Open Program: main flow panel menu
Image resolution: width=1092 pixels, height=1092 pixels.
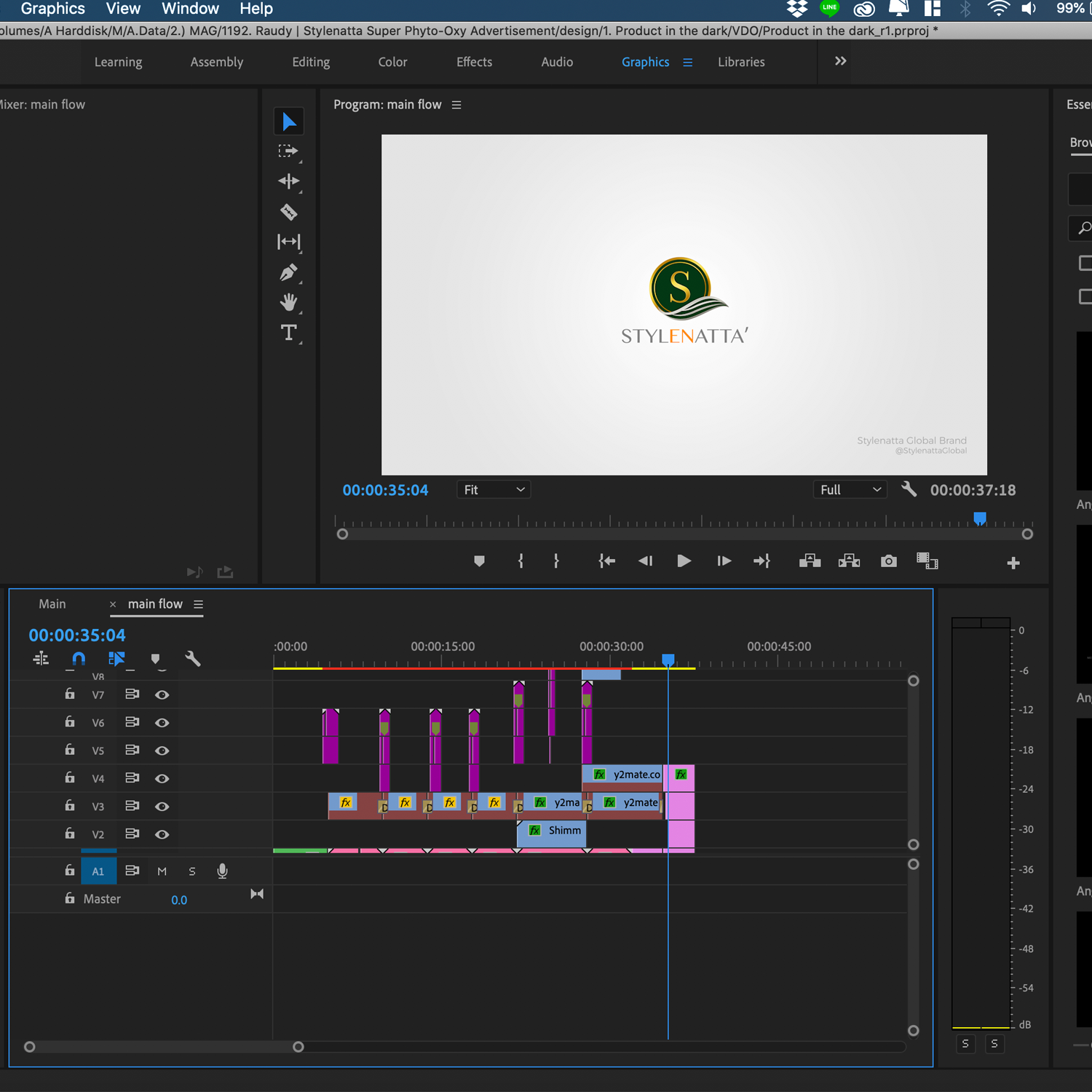pyautogui.click(x=456, y=105)
